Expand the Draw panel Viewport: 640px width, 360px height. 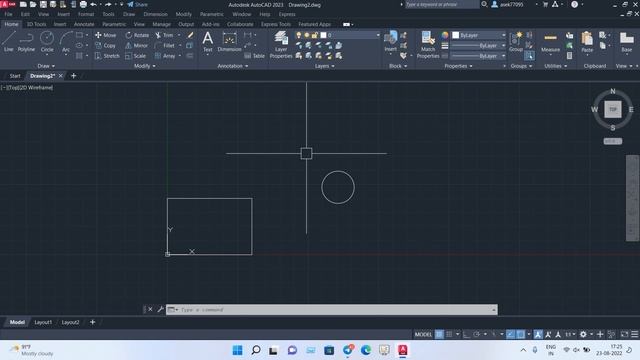46,66
